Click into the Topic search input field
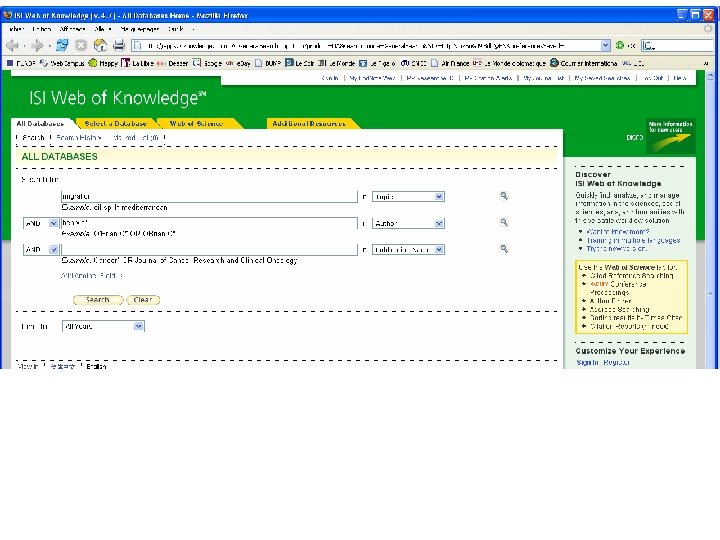This screenshot has height=540, width=720. (x=209, y=197)
